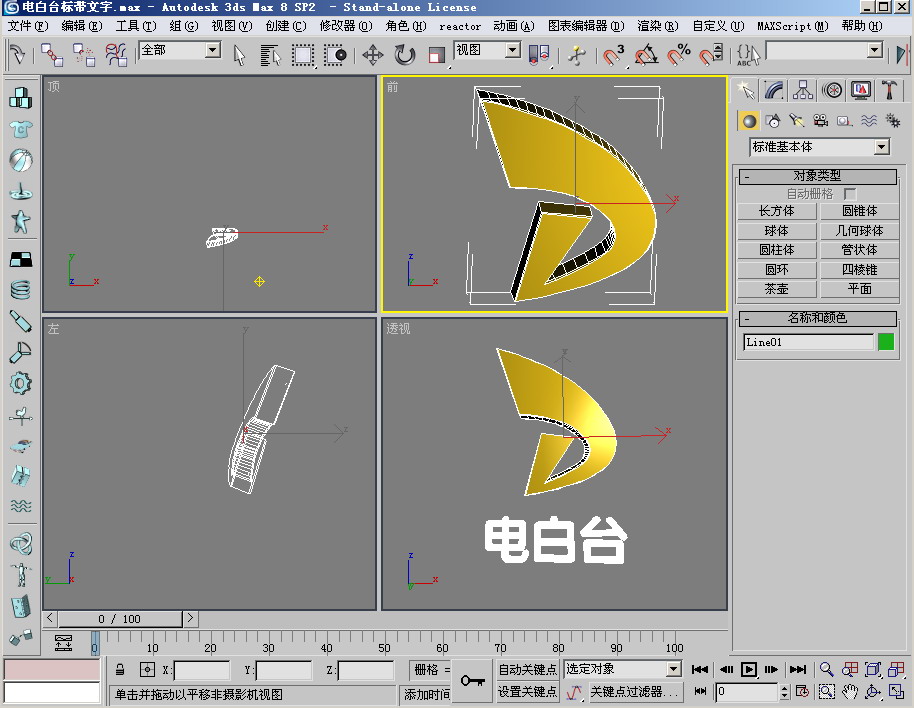This screenshot has width=914, height=708.
Task: Open the Modify panel tab
Action: (774, 91)
